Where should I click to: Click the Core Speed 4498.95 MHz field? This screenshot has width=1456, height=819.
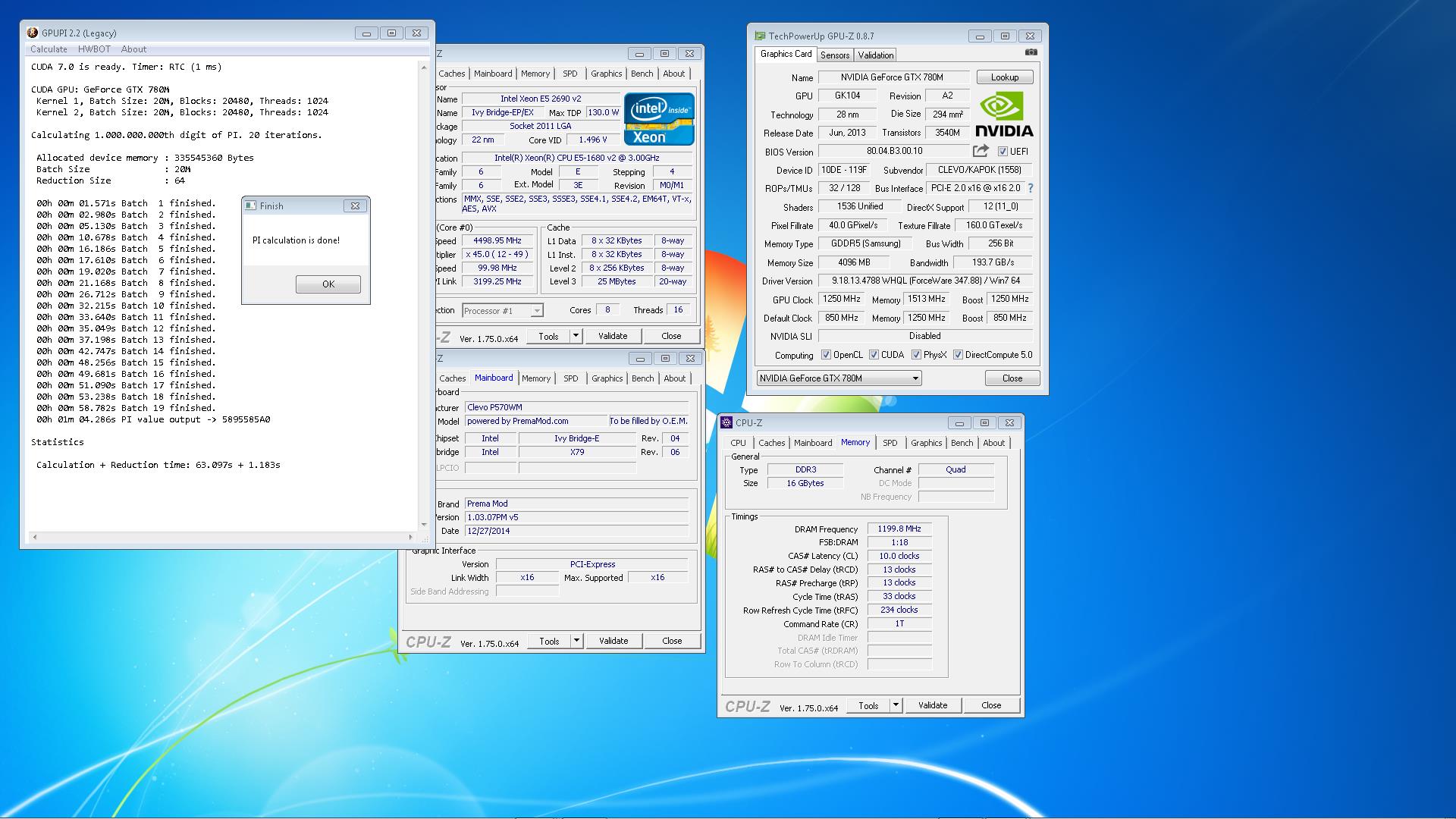pos(497,241)
